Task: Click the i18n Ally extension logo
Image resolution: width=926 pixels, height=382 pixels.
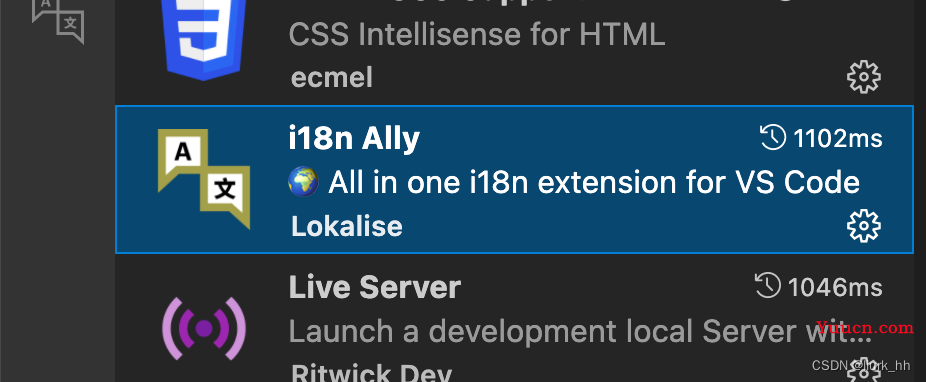Action: (204, 179)
